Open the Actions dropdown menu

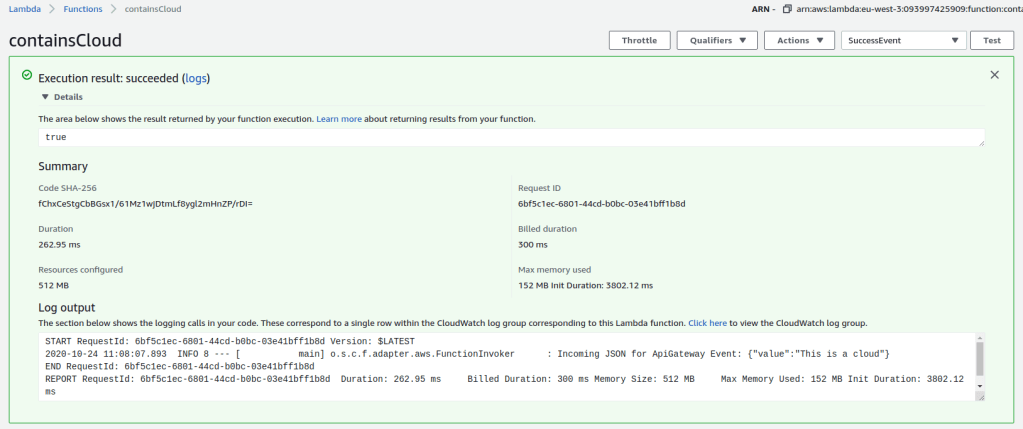click(799, 40)
